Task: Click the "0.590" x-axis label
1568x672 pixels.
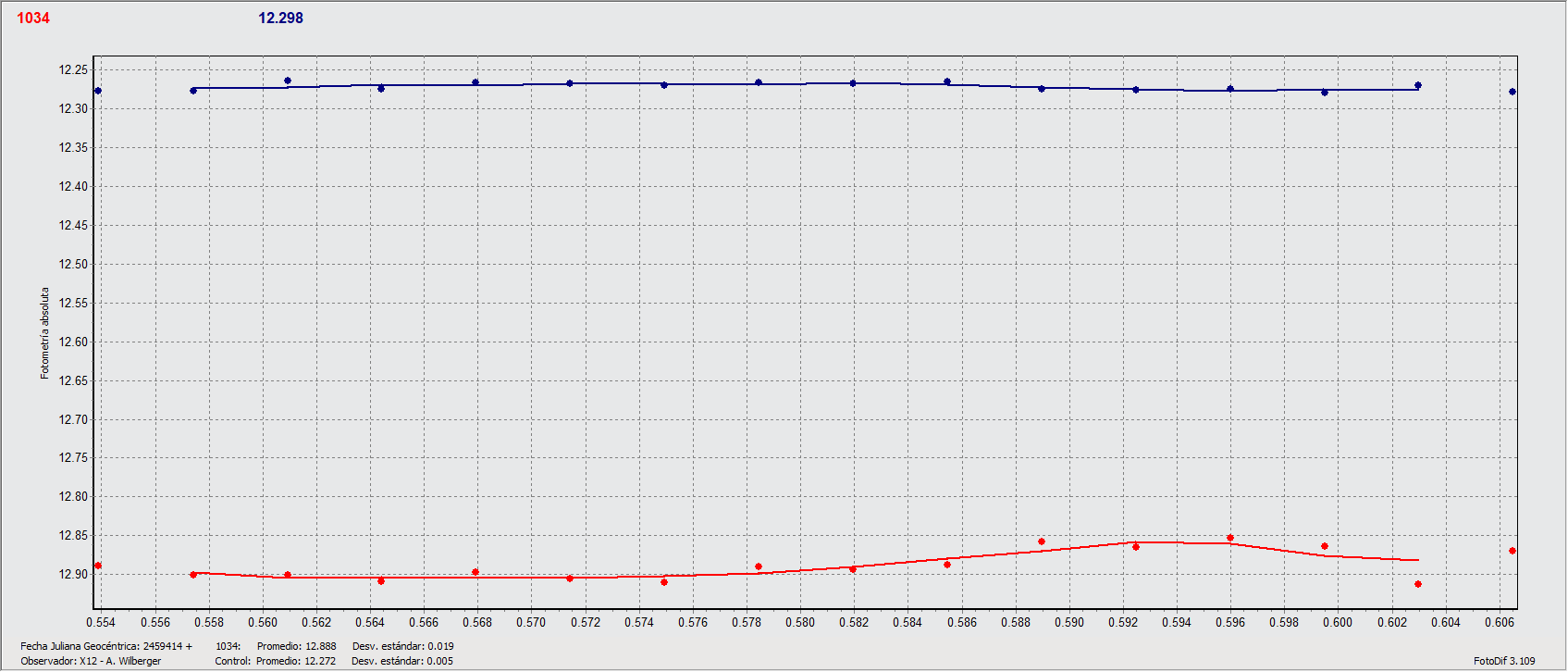Action: (x=1069, y=623)
